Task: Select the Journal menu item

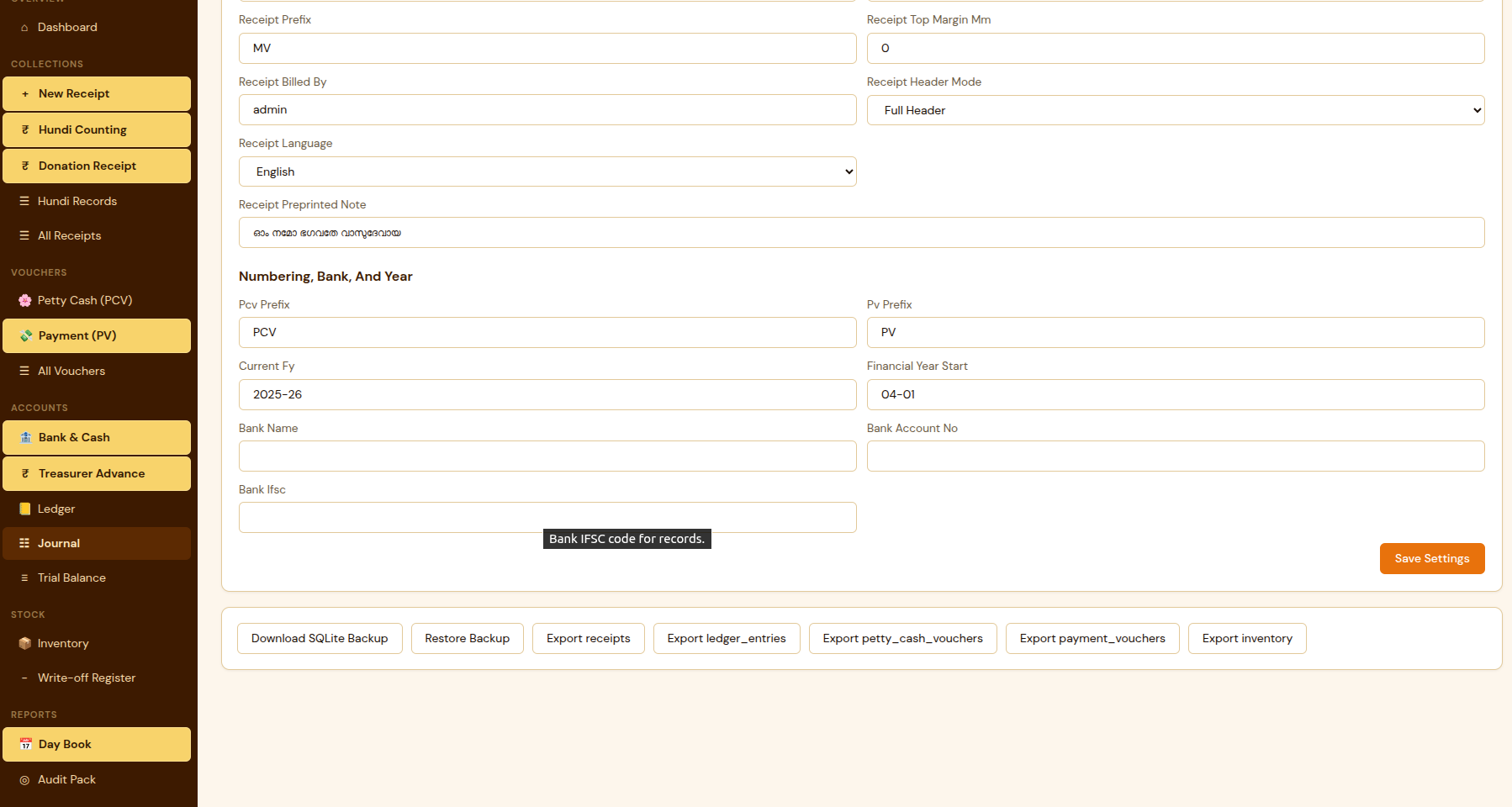Action: click(97, 544)
